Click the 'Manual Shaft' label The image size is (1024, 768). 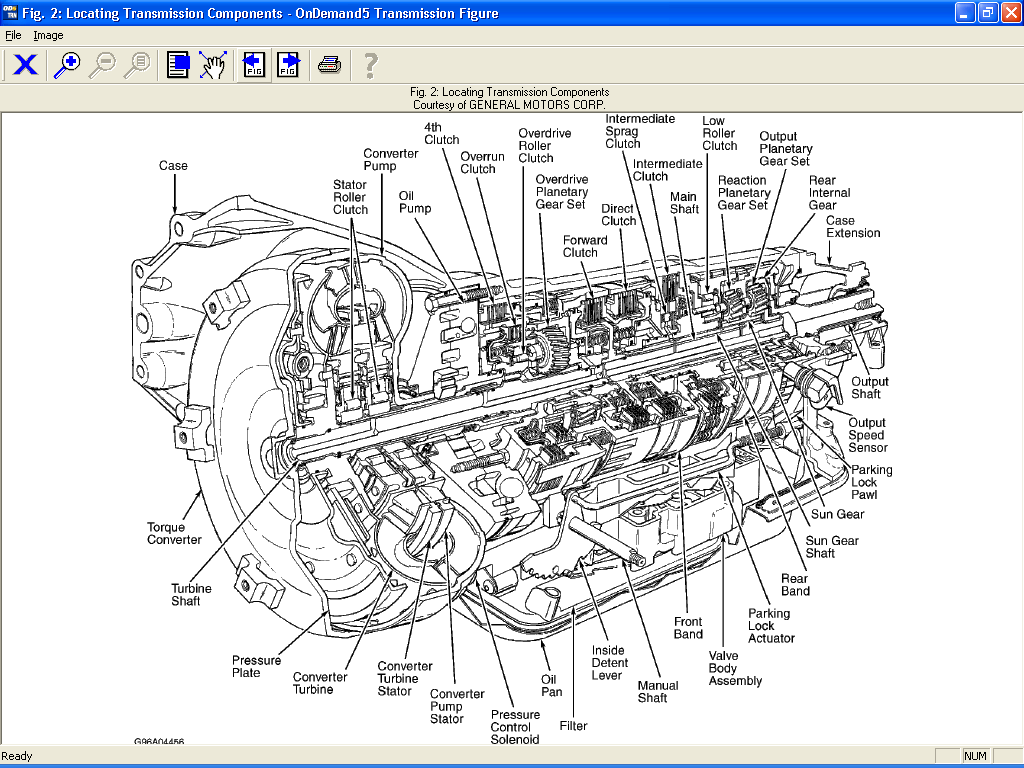coord(658,692)
